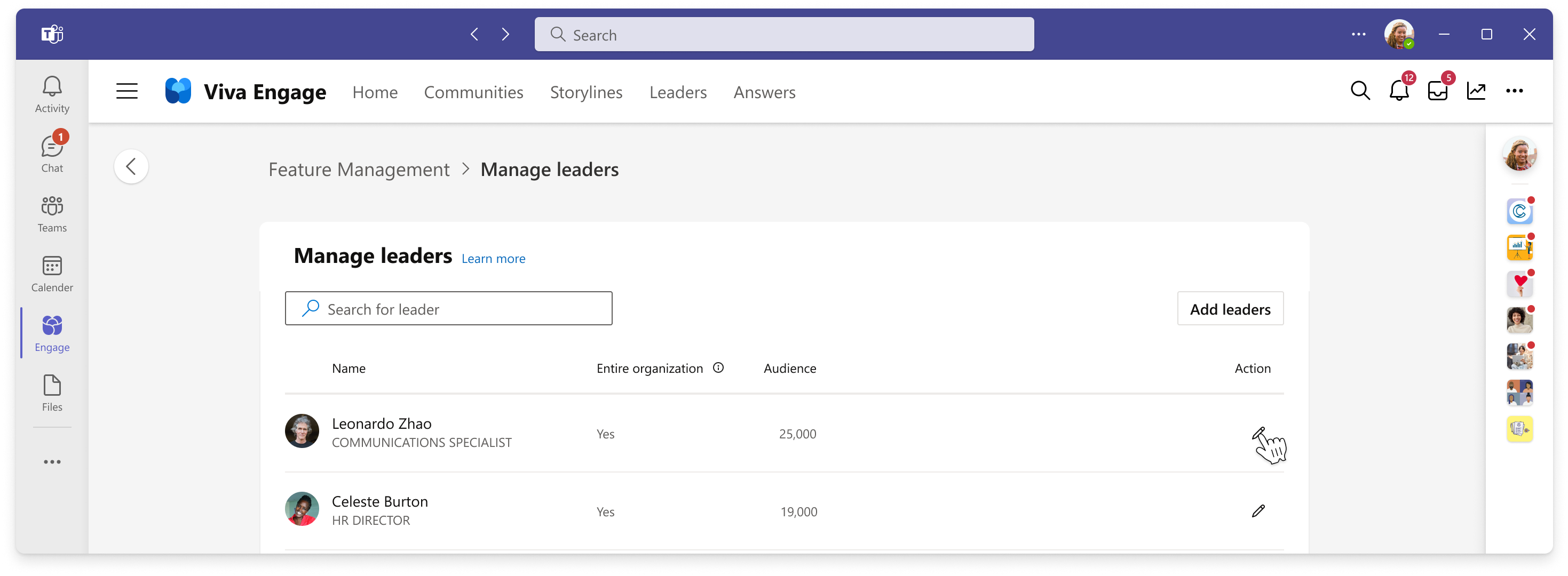Open the analytics chart icon

point(1476,91)
